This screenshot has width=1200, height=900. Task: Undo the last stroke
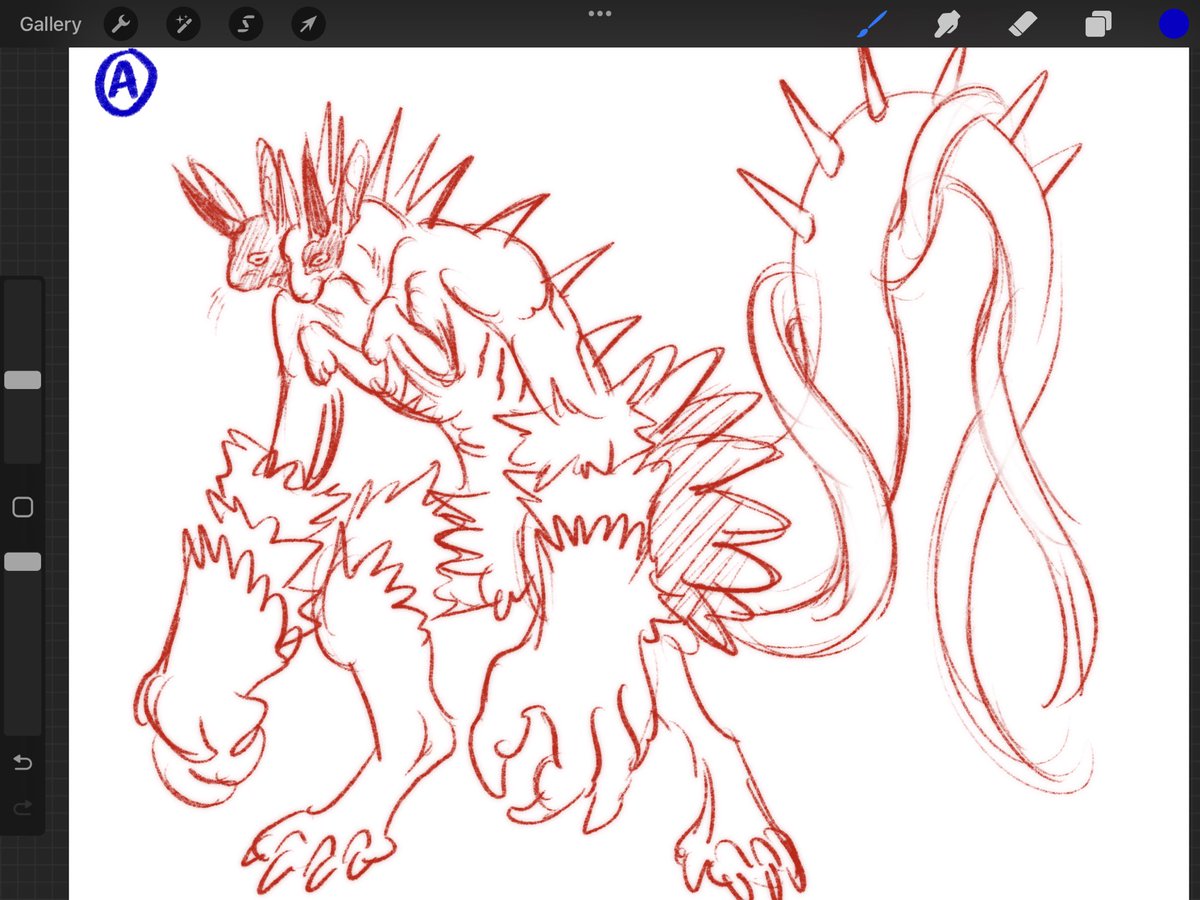pyautogui.click(x=22, y=764)
